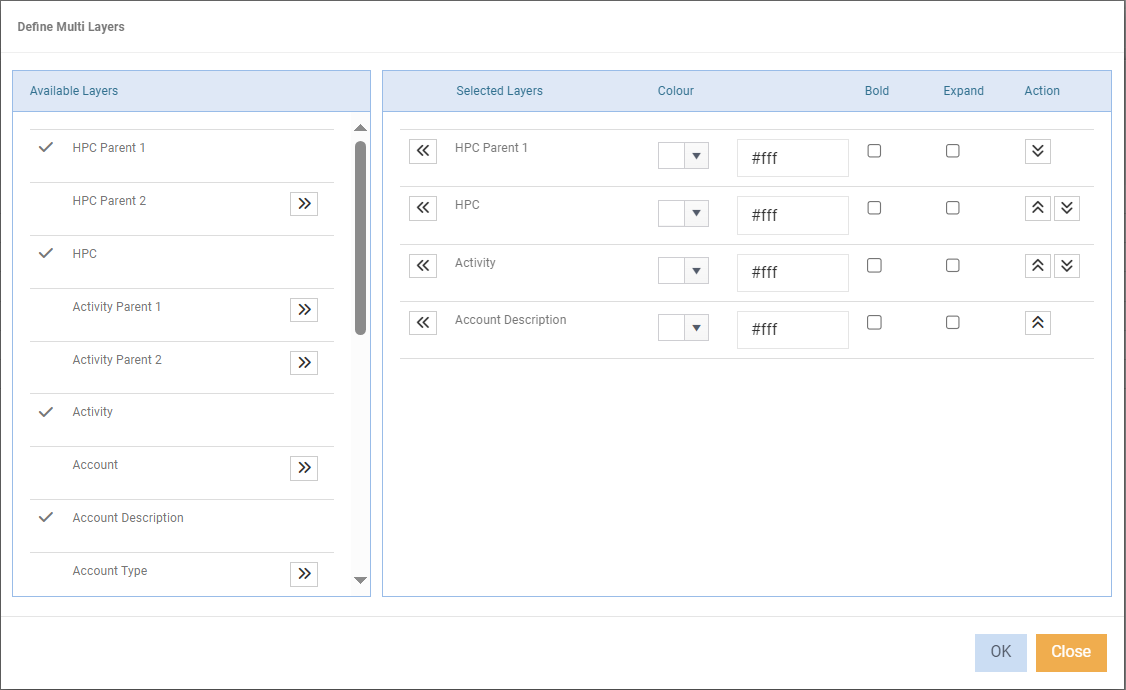Add HPC Parent 2 to selected layers
Screen dimensions: 1126x690
coord(303,203)
